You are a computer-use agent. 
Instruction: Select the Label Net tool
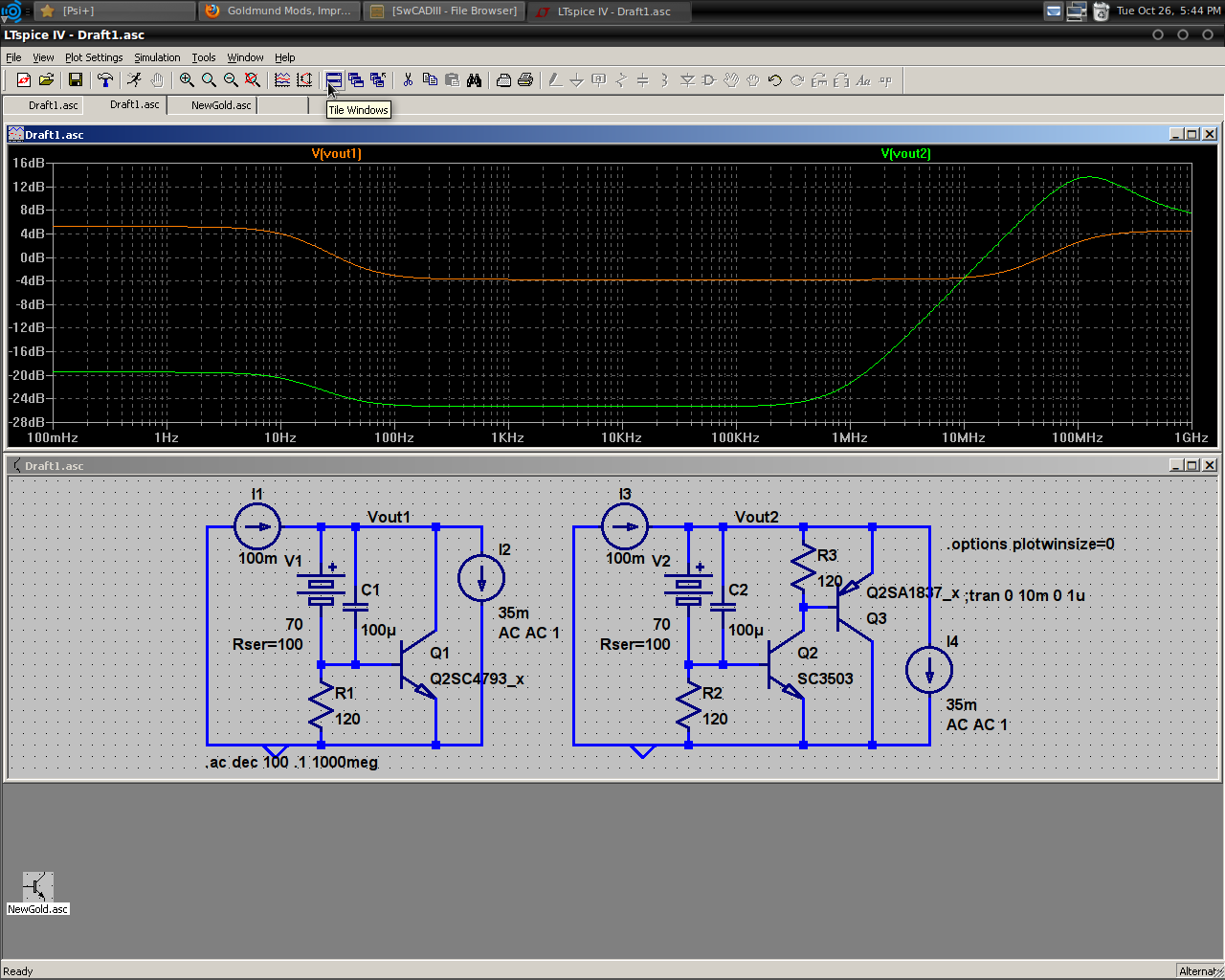[599, 80]
